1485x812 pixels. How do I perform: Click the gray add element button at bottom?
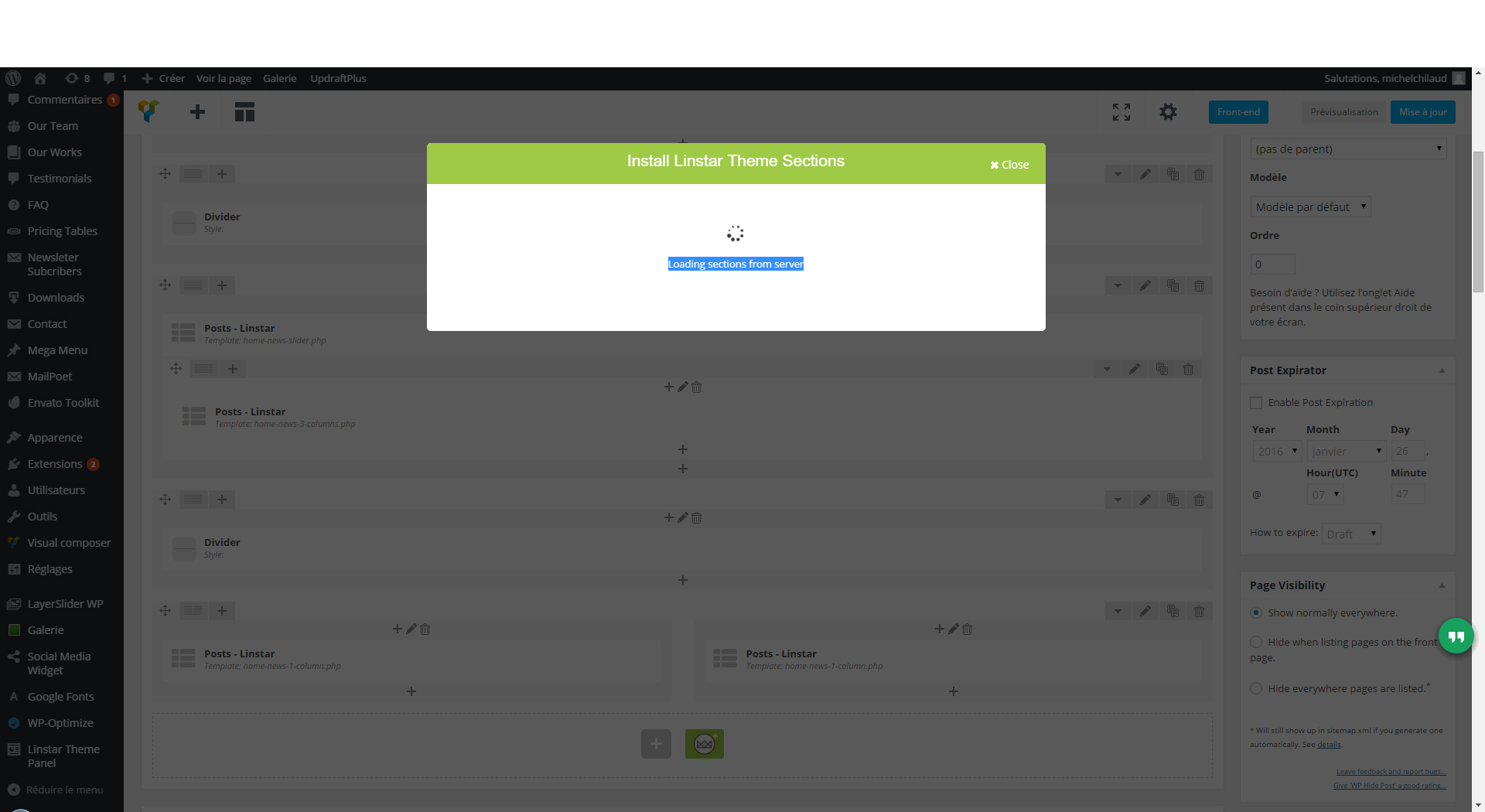tap(656, 744)
